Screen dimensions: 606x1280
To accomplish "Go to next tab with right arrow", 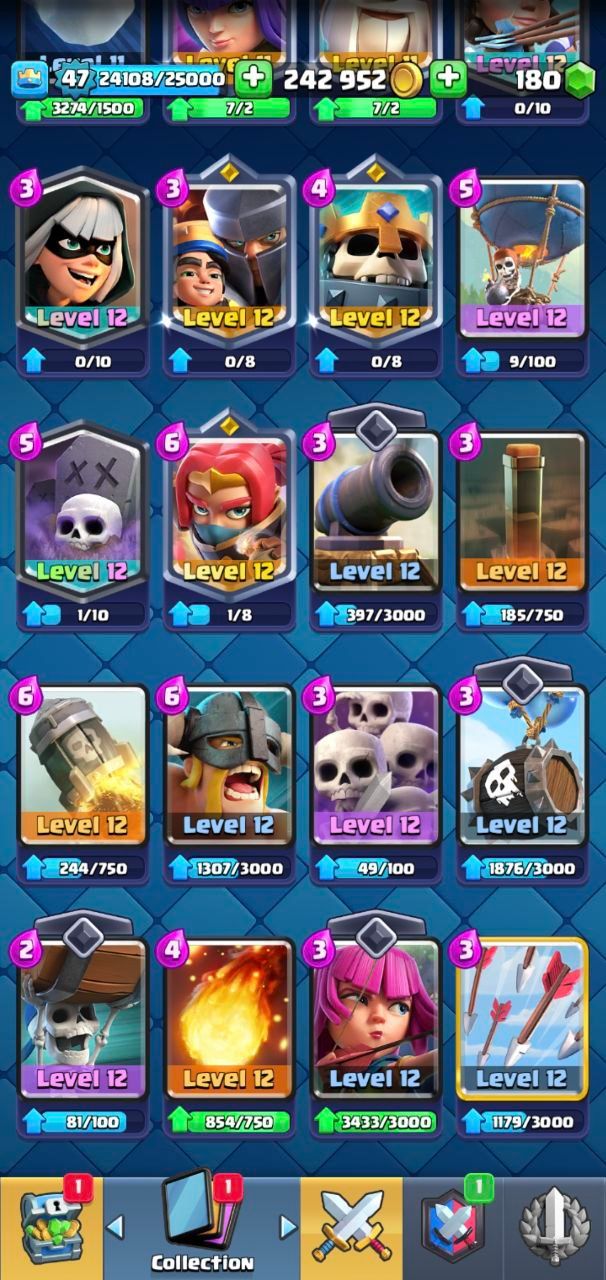I will pos(289,1226).
